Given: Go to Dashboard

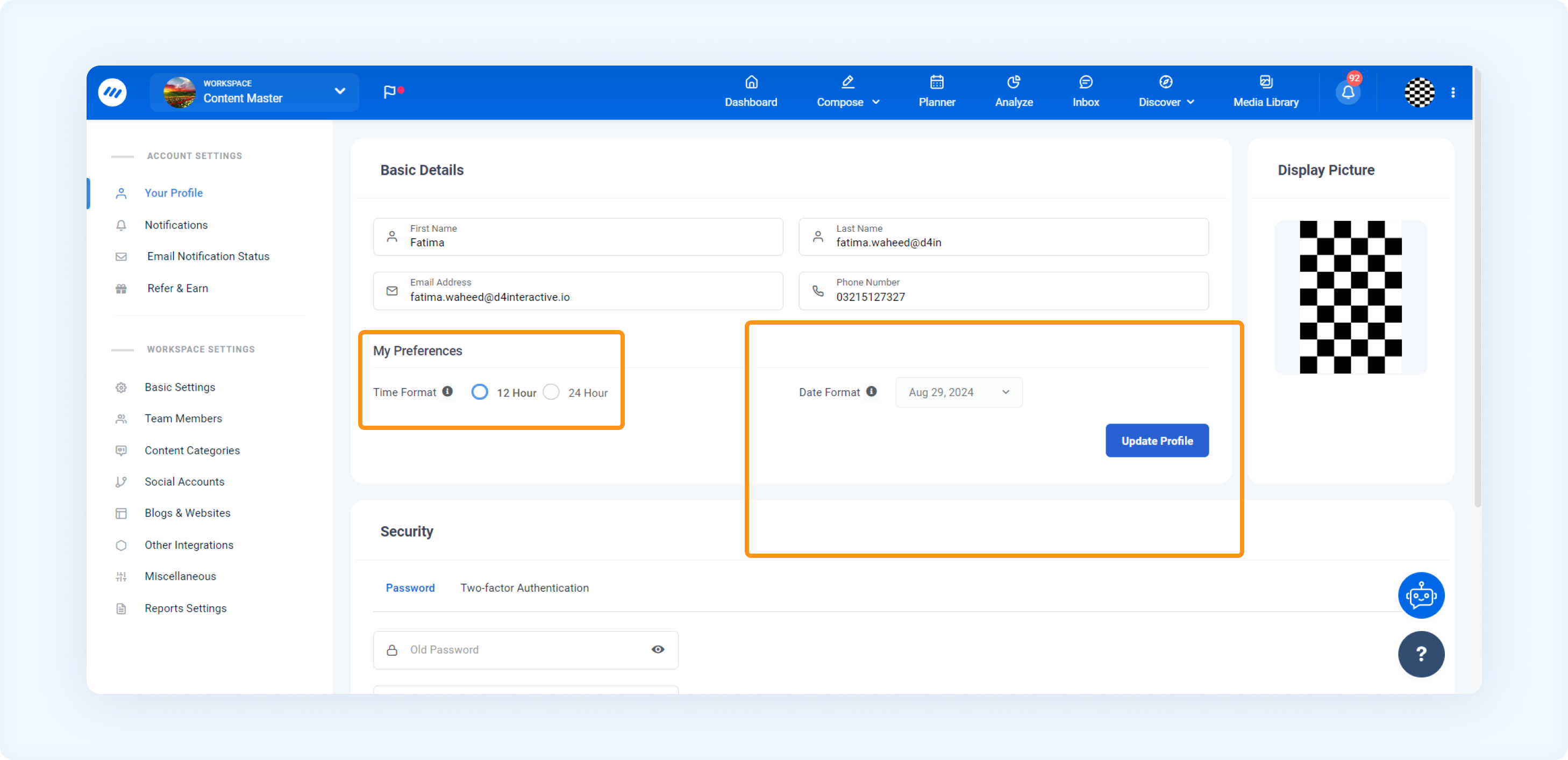Looking at the screenshot, I should [x=751, y=92].
